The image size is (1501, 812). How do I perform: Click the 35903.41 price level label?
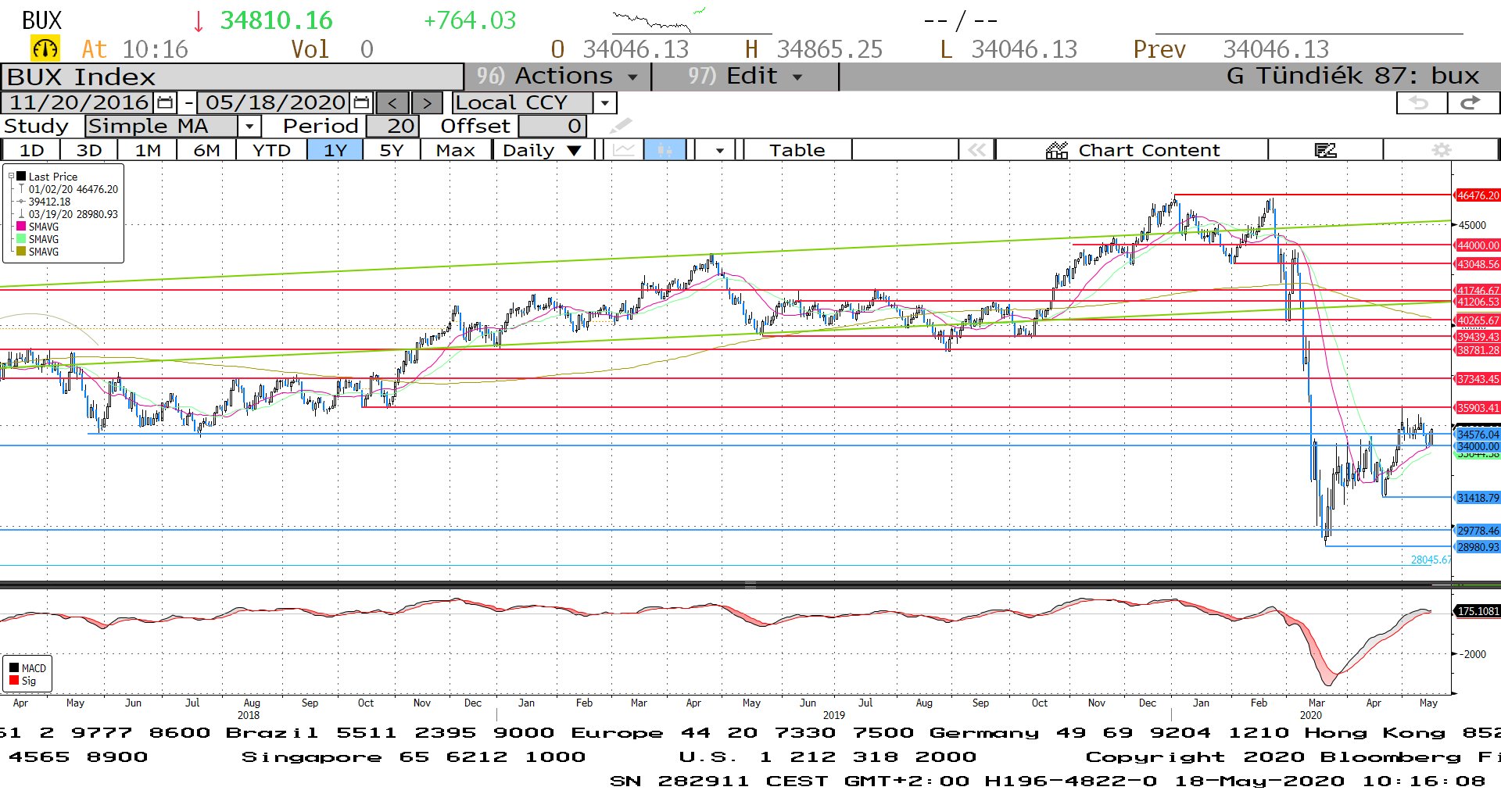pos(1478,408)
